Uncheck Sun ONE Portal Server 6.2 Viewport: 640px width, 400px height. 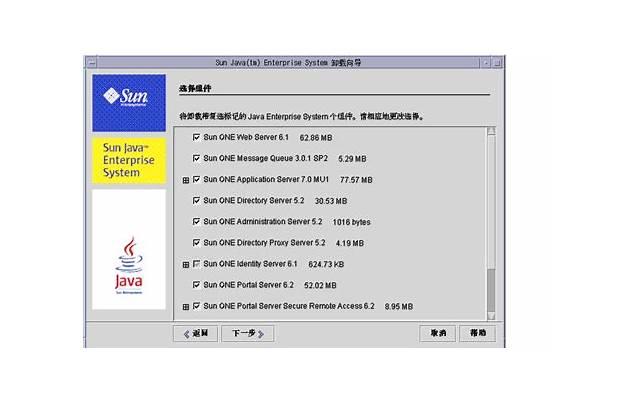[196, 285]
